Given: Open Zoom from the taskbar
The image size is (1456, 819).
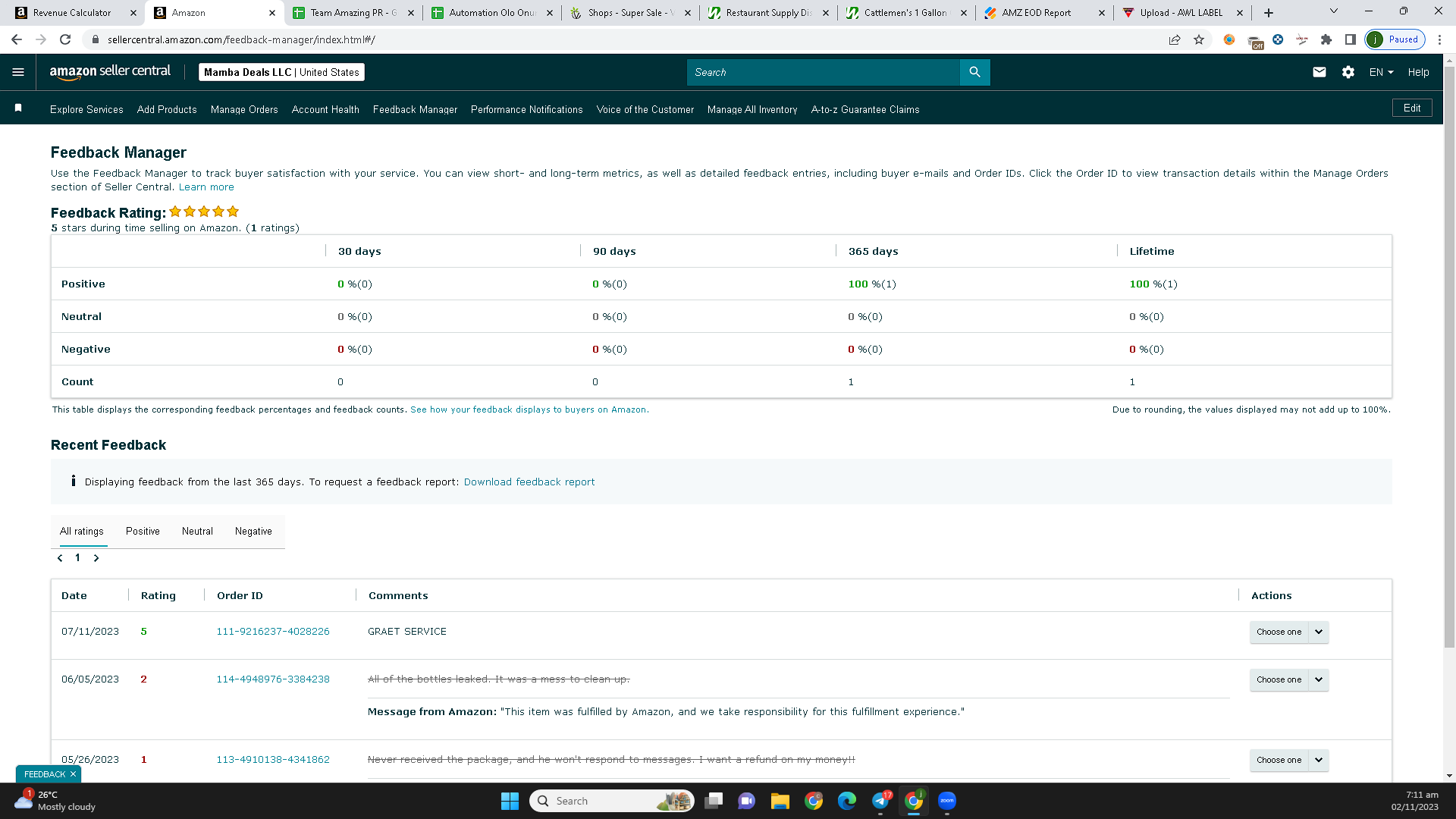Looking at the screenshot, I should click(947, 801).
